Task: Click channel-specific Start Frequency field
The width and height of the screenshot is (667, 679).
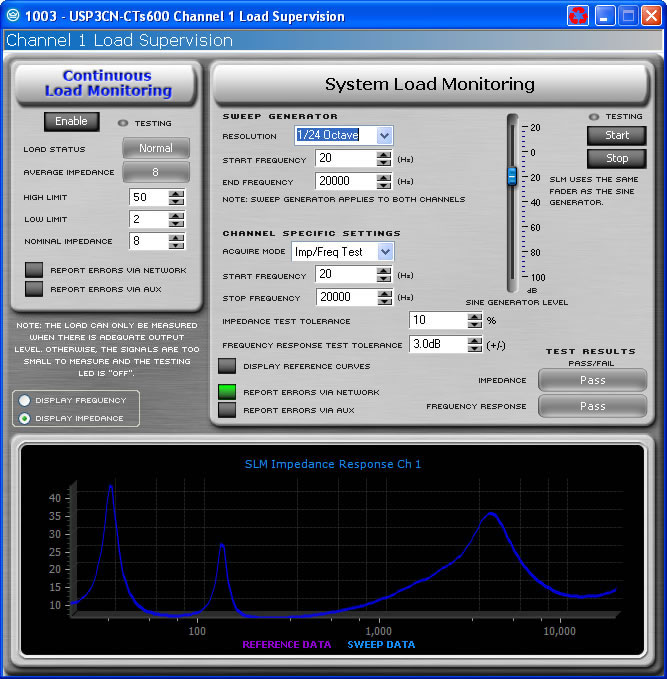Action: pos(346,274)
